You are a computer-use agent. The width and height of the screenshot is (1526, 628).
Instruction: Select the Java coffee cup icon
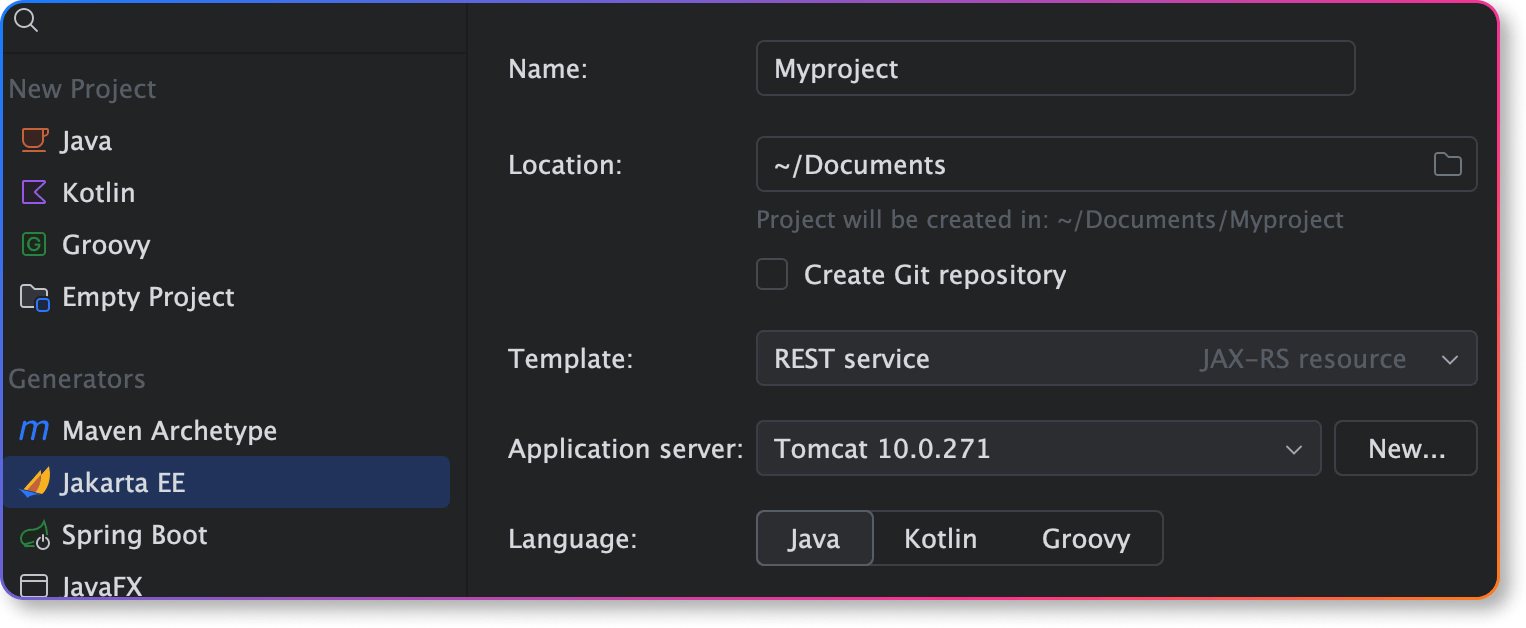[35, 141]
